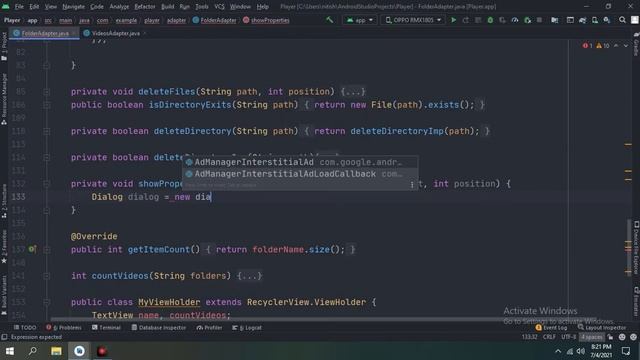Open the Database Inspector tool window
640x360 pixels.
click(x=158, y=327)
